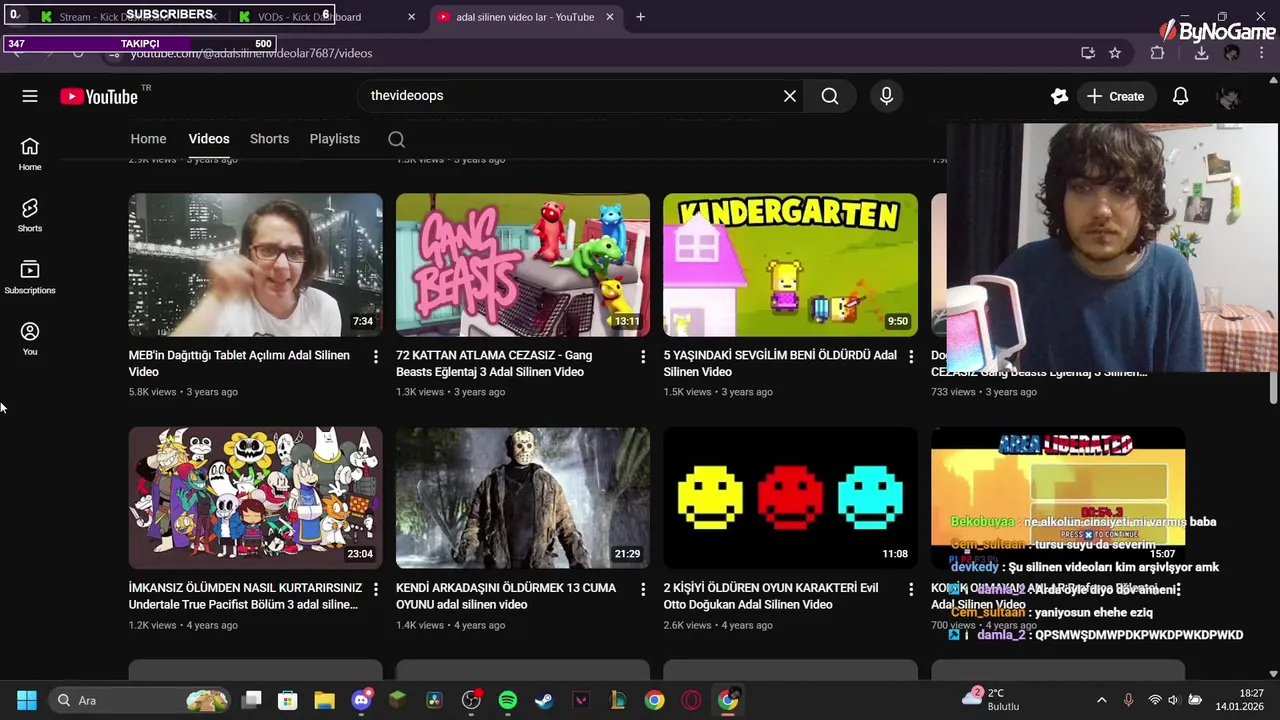The height and width of the screenshot is (720, 1280).
Task: Open MEB'in Dağıttığı Tablet Açılımı video title
Action: pos(239,363)
